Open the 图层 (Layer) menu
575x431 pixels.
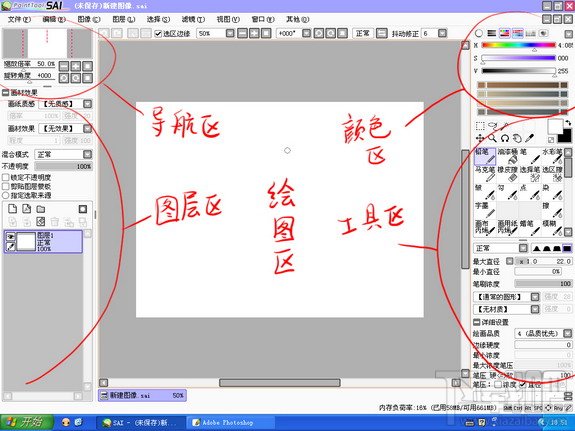pos(124,19)
